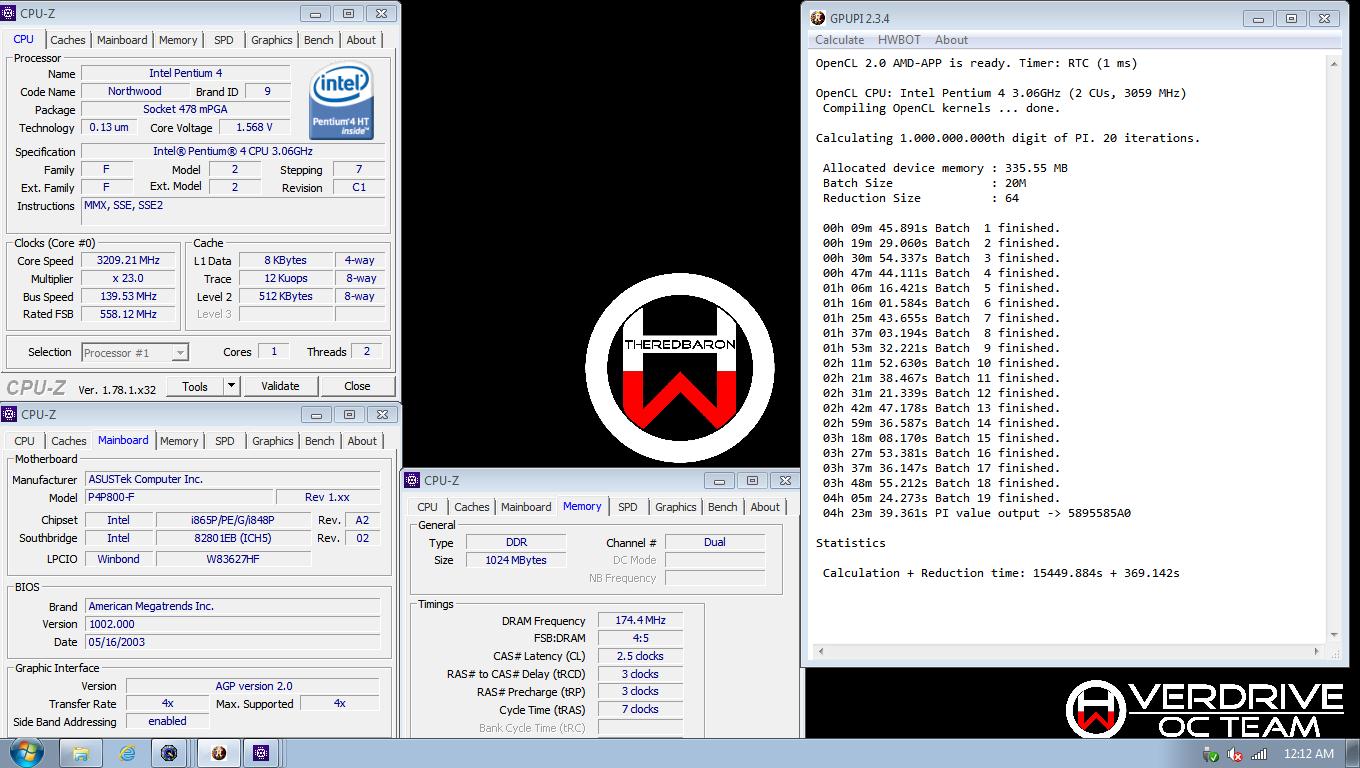The height and width of the screenshot is (768, 1360).
Task: Open About tab in the top CPU-Z window
Action: 361,40
